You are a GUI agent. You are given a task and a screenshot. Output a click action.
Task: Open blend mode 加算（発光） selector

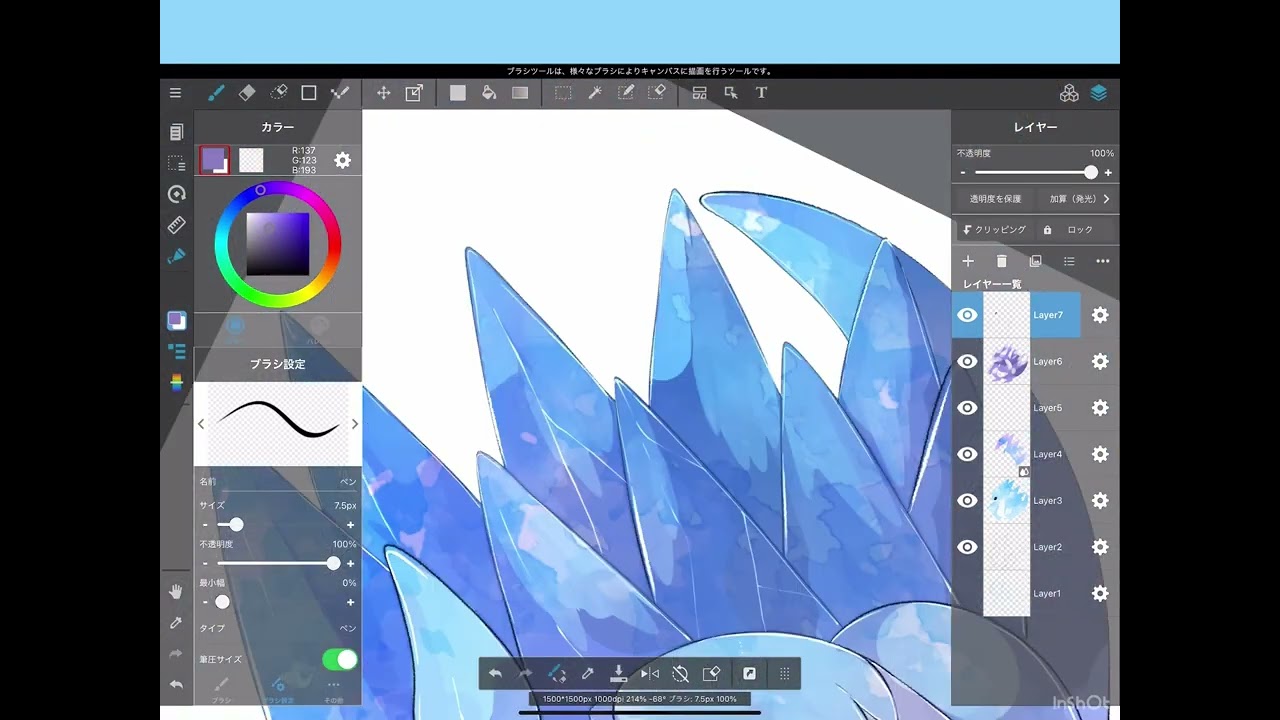tap(1078, 199)
